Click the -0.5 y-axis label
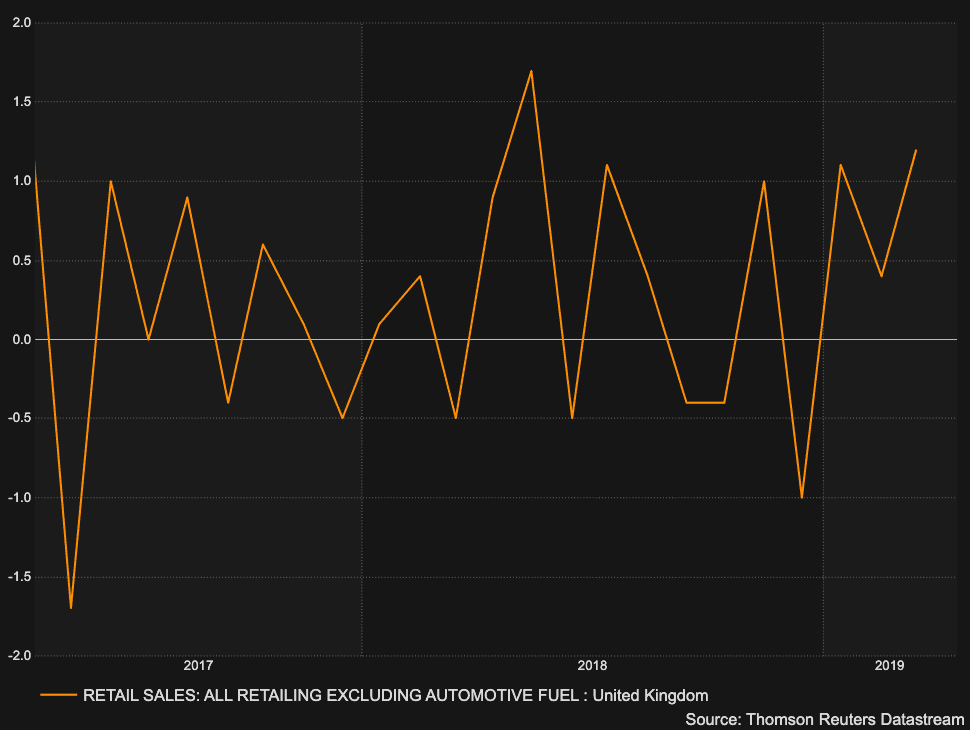This screenshot has width=970, height=730. tap(17, 419)
